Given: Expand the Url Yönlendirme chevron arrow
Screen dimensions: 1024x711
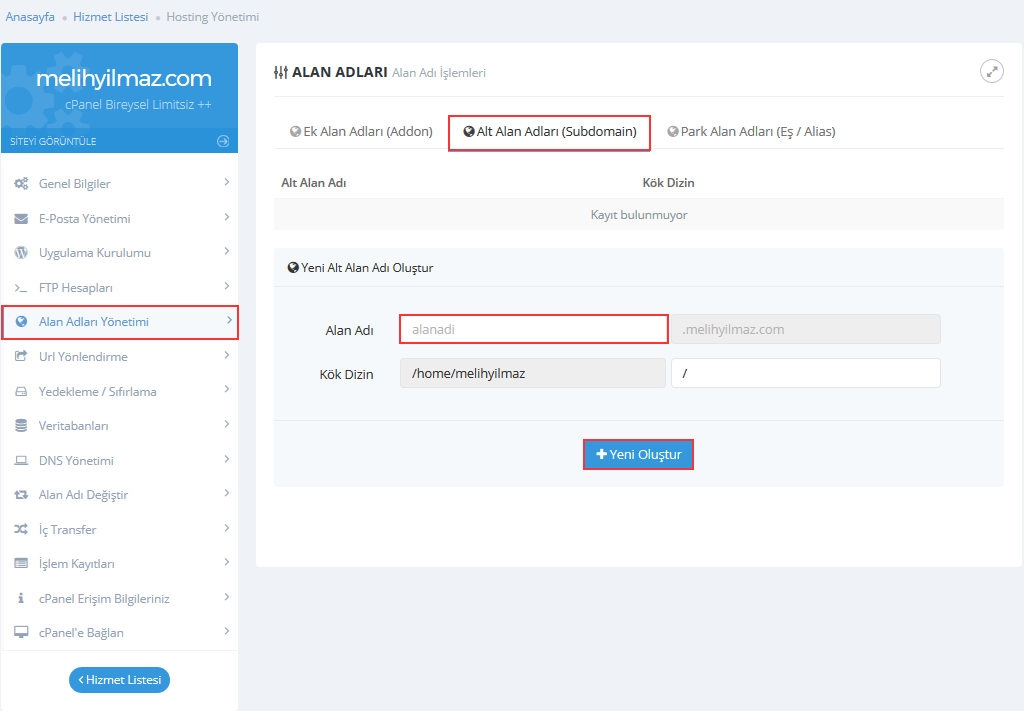Looking at the screenshot, I should click(x=227, y=355).
